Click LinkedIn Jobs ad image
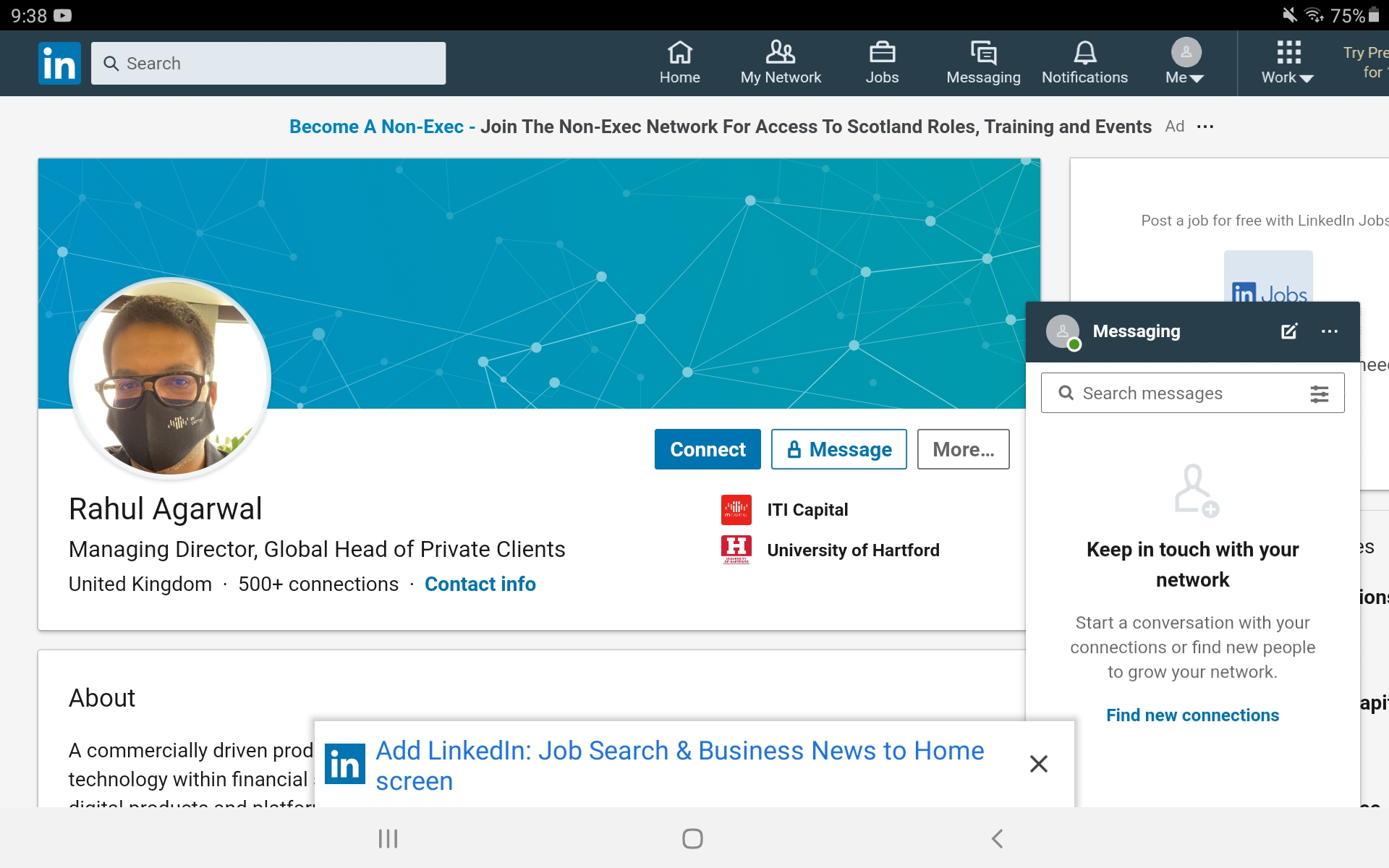Screen dimensions: 1389x868 (x=1268, y=277)
